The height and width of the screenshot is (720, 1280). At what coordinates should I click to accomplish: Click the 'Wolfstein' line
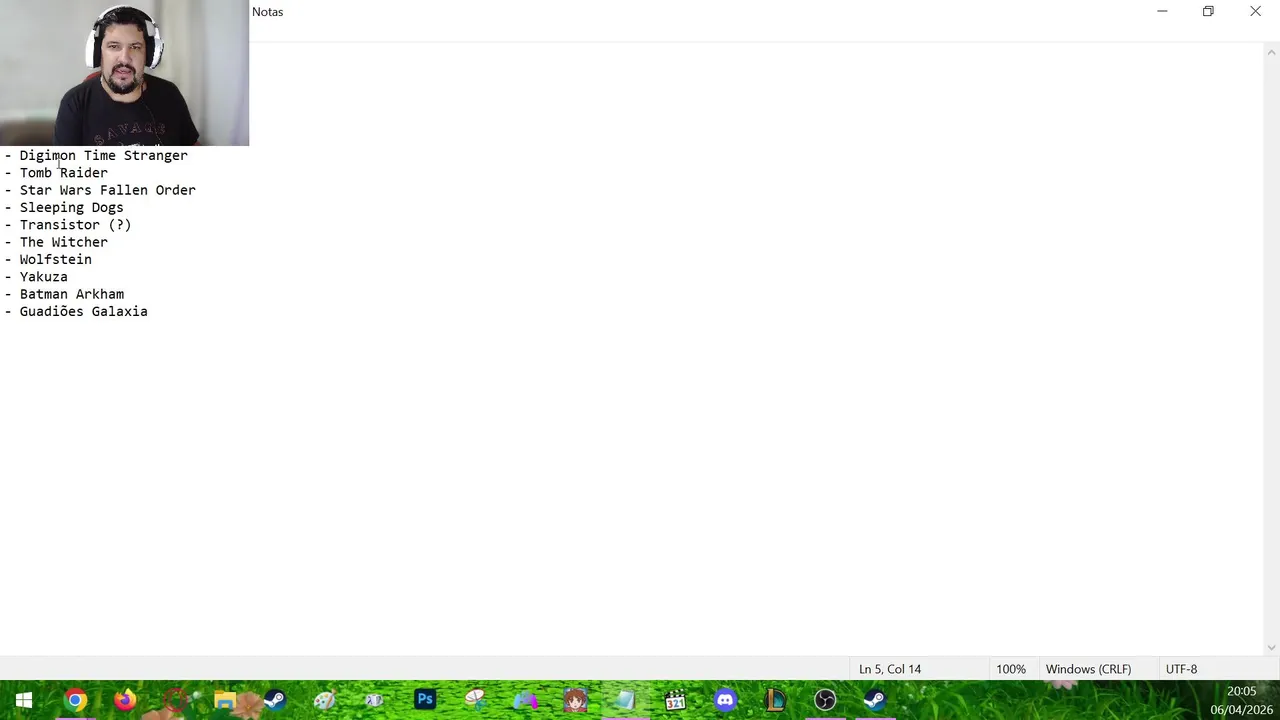pos(56,260)
